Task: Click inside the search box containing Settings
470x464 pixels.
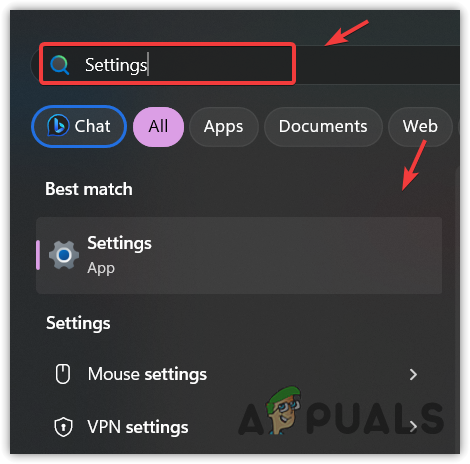Action: click(167, 64)
